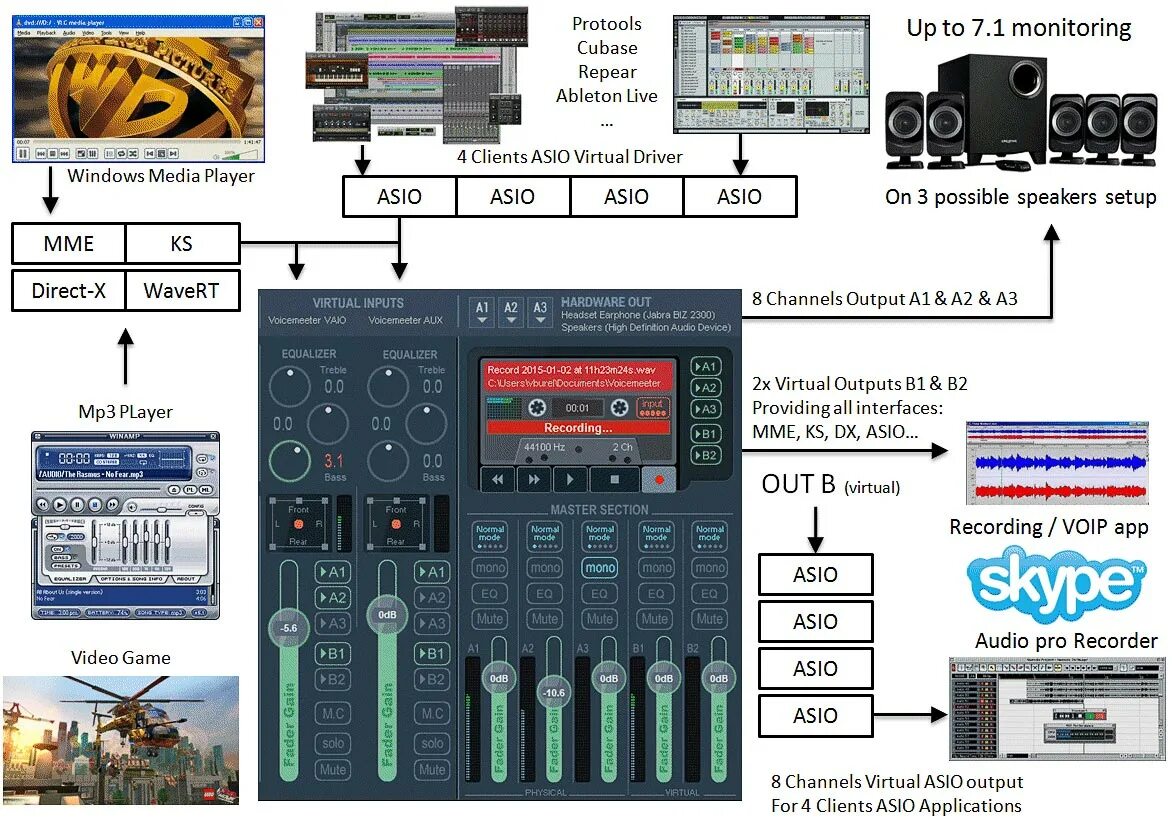The height and width of the screenshot is (820, 1172).
Task: Click the A2 bus fader knob showing -10.6
Action: (554, 693)
